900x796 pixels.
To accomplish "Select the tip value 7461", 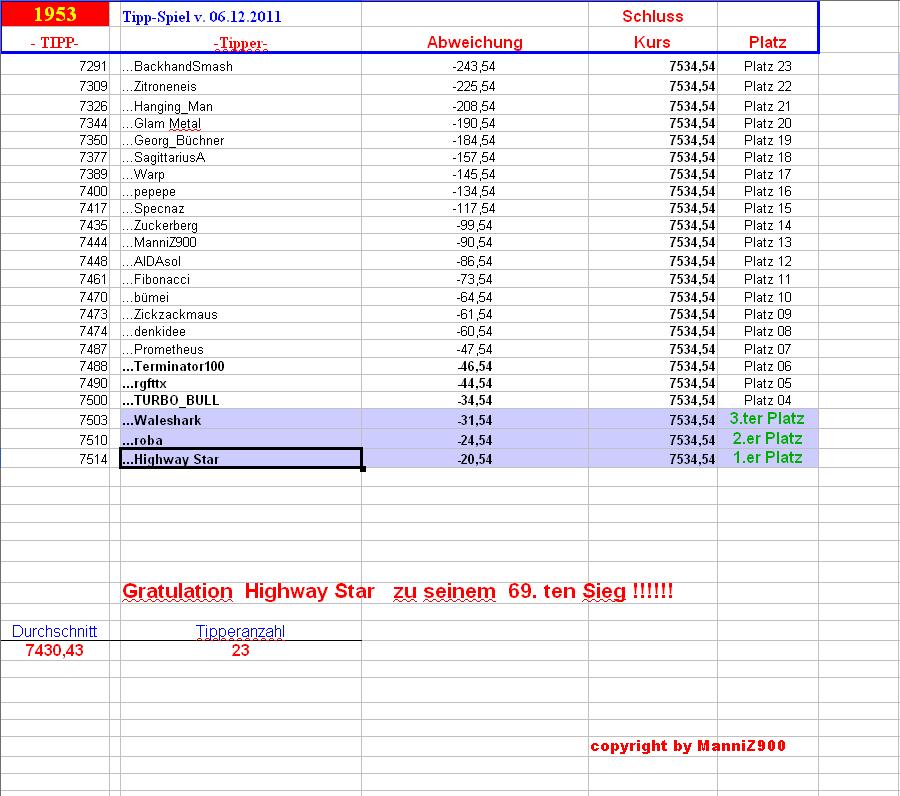I will click(93, 279).
